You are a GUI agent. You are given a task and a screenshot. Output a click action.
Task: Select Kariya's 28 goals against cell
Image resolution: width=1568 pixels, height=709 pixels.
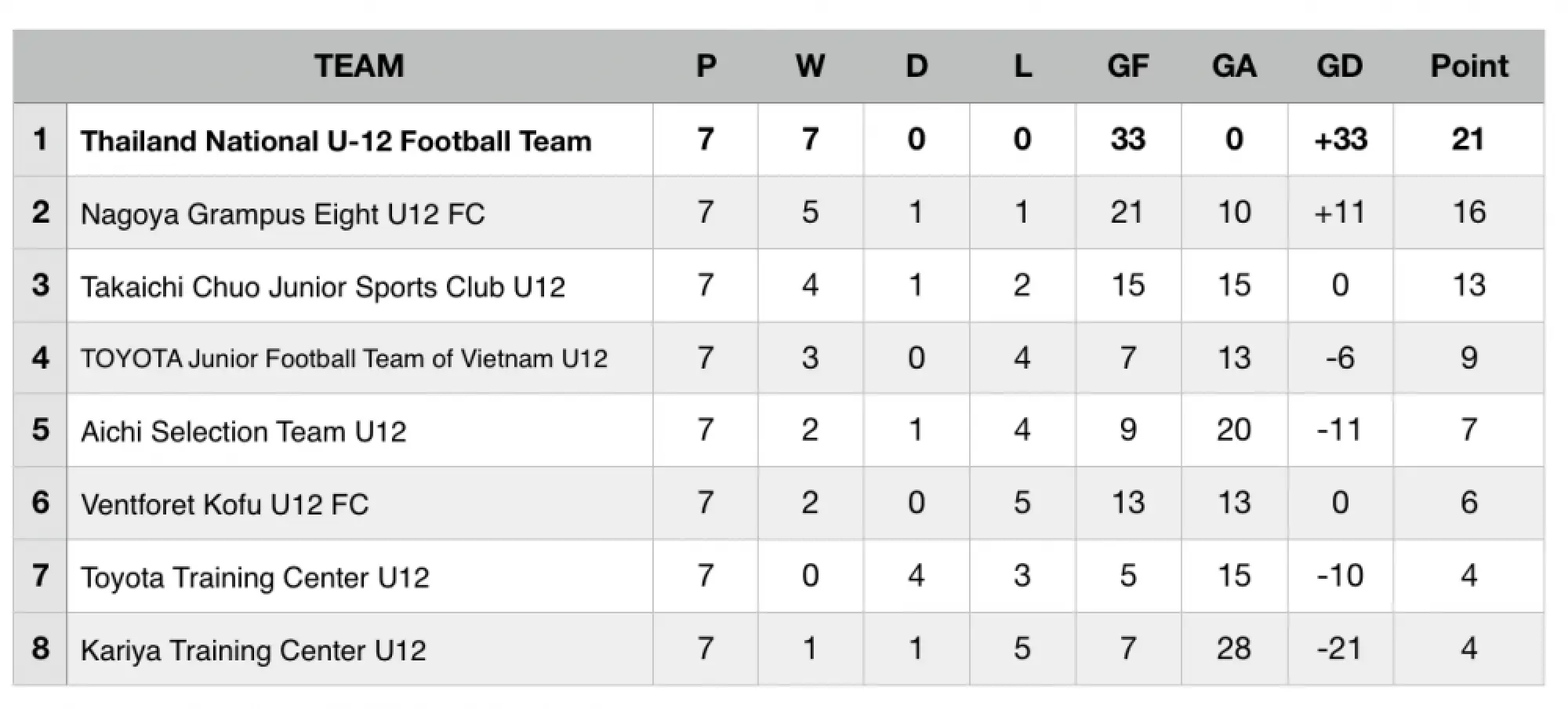pos(1234,649)
